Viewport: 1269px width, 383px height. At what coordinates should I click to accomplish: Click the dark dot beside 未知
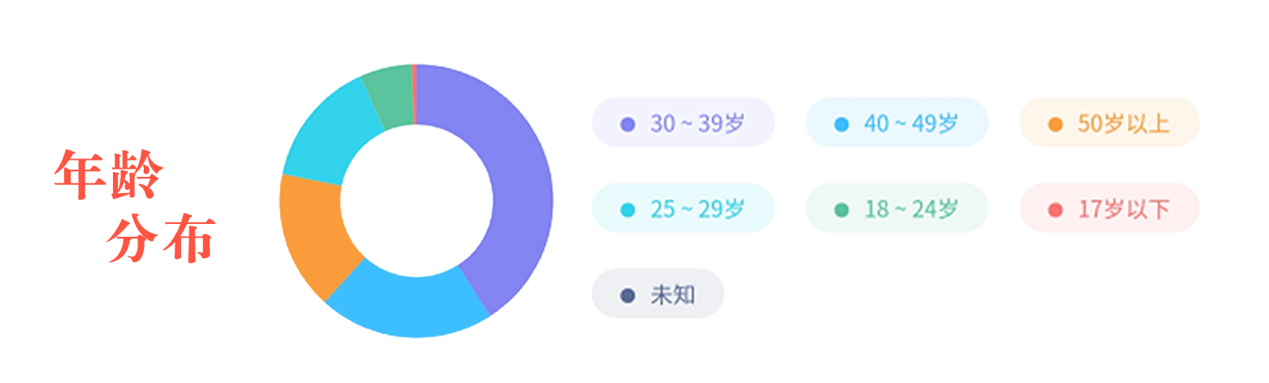pos(628,295)
